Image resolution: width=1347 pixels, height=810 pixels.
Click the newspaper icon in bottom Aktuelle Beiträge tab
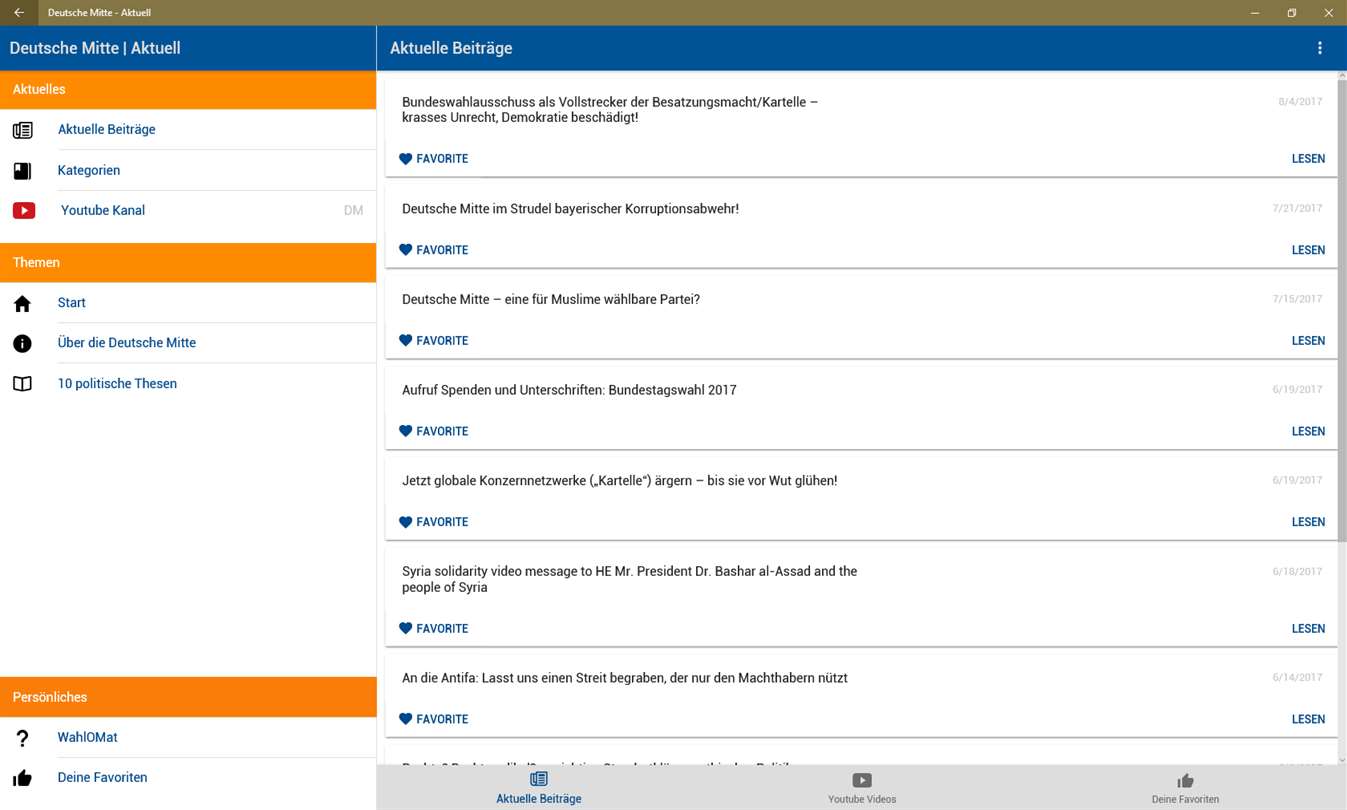pos(539,779)
